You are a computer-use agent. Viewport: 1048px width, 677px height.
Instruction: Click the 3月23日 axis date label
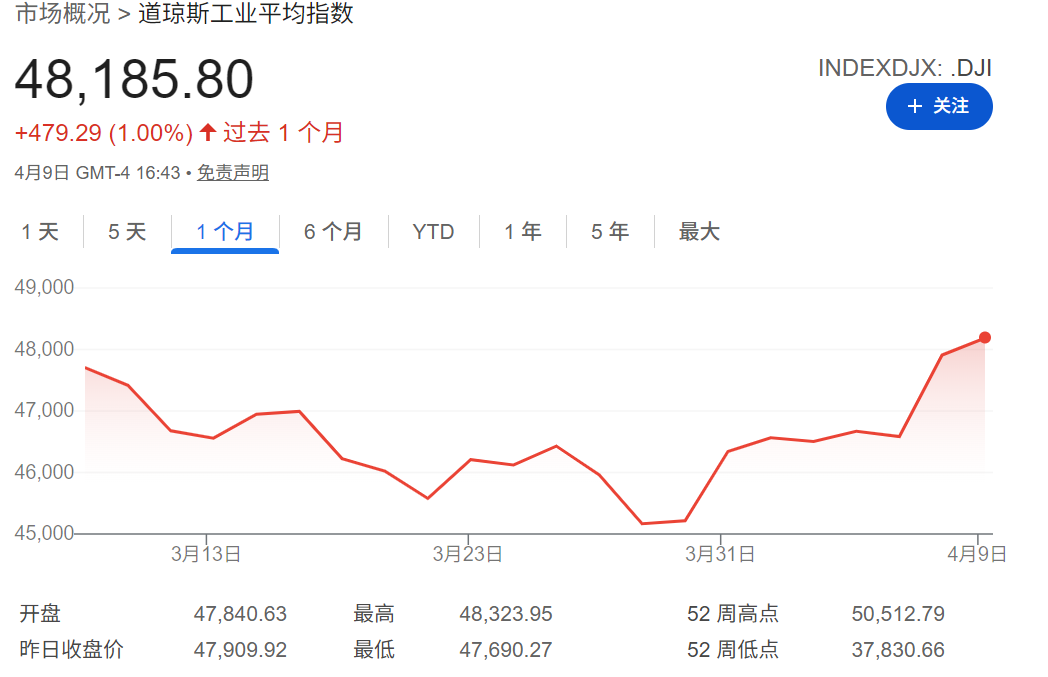click(x=470, y=551)
